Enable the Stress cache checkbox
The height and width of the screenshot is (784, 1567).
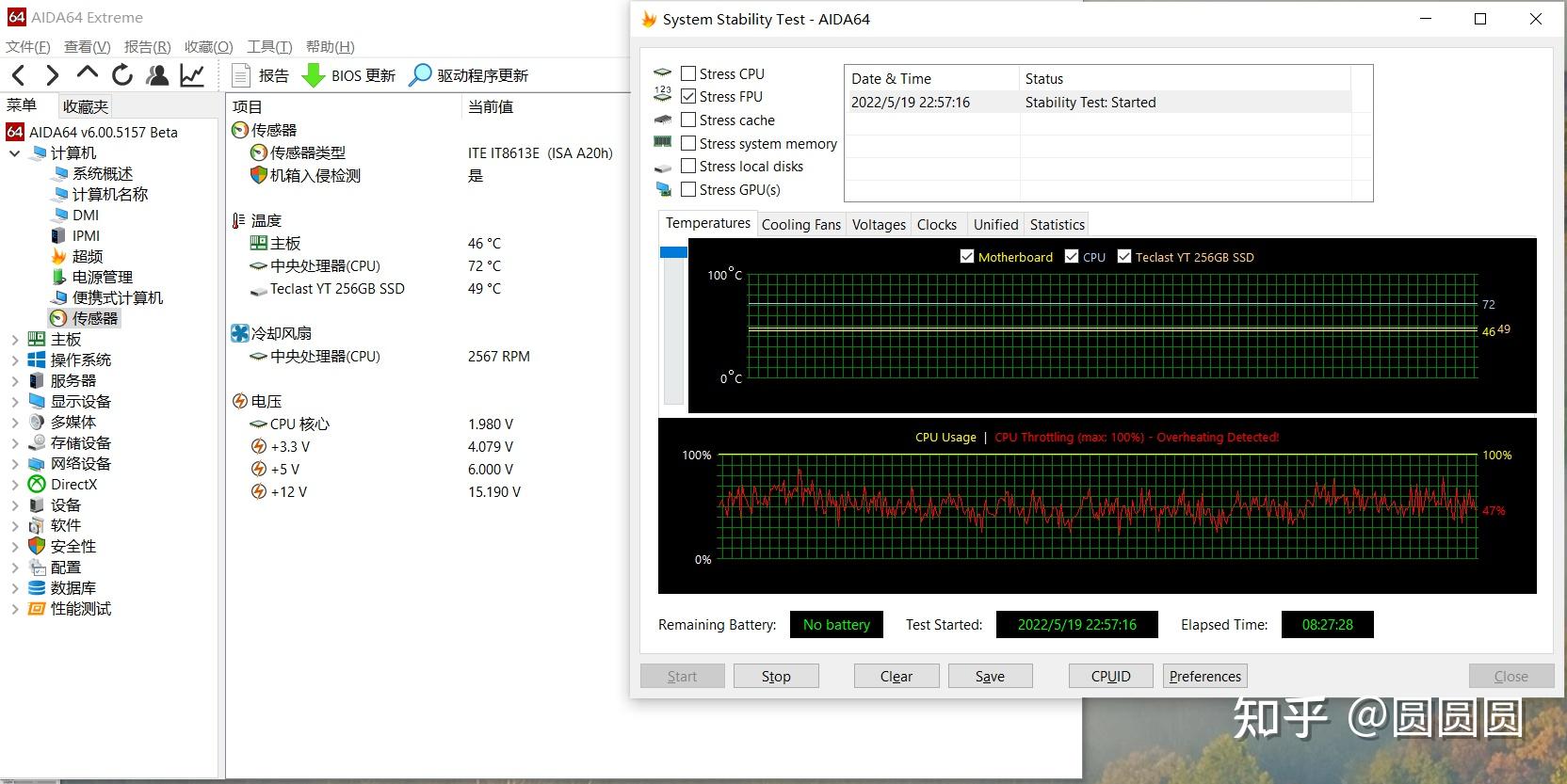pyautogui.click(x=688, y=120)
